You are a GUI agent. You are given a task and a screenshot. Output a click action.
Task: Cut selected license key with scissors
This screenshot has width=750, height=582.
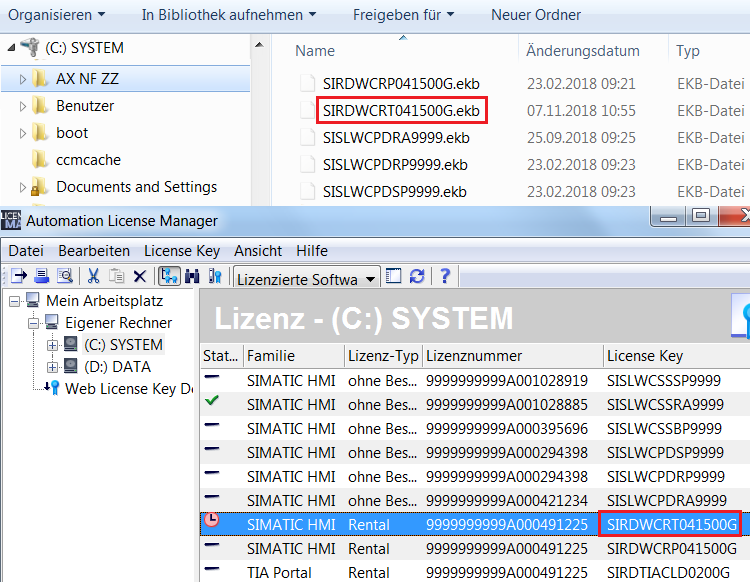(93, 276)
